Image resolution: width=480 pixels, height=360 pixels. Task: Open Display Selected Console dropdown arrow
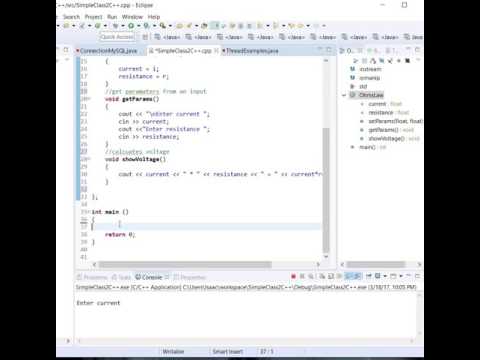pos(385,276)
